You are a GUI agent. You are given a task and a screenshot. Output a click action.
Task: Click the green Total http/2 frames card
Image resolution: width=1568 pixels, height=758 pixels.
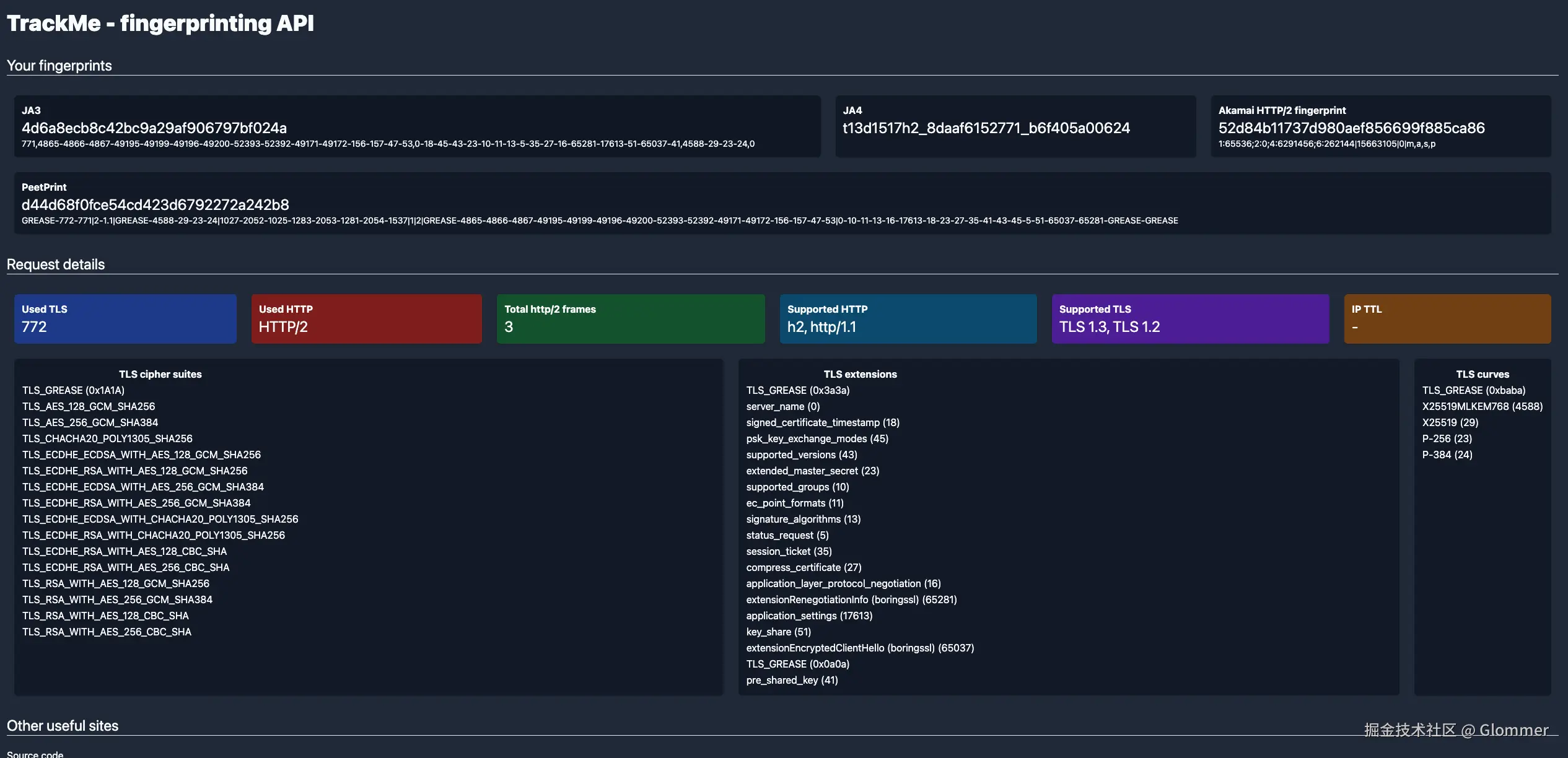click(630, 318)
